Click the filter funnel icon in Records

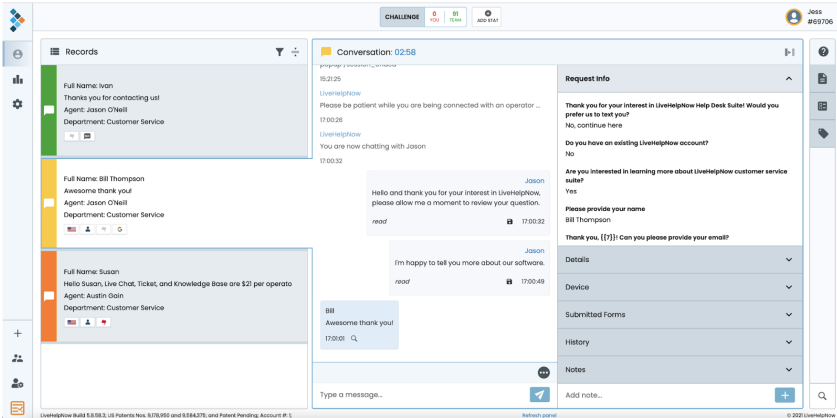(280, 52)
